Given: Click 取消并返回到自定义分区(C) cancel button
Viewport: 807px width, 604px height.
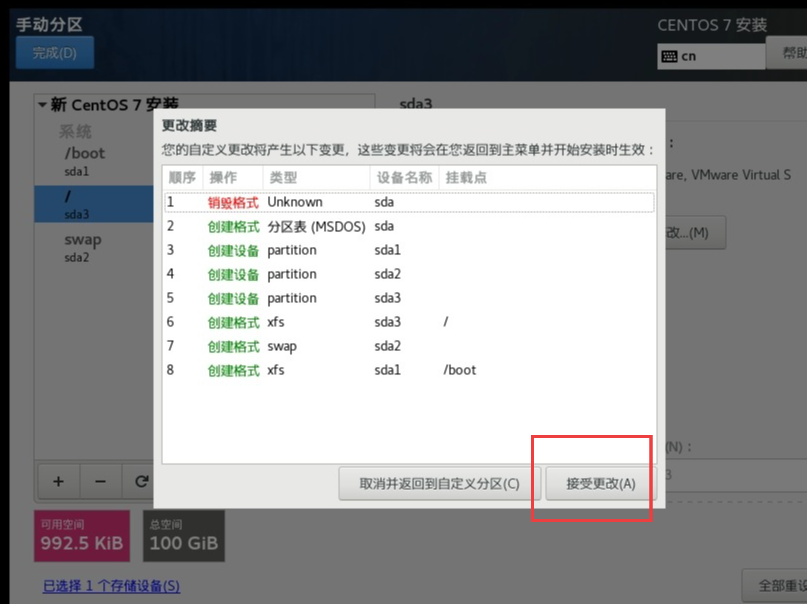Looking at the screenshot, I should pyautogui.click(x=439, y=484).
